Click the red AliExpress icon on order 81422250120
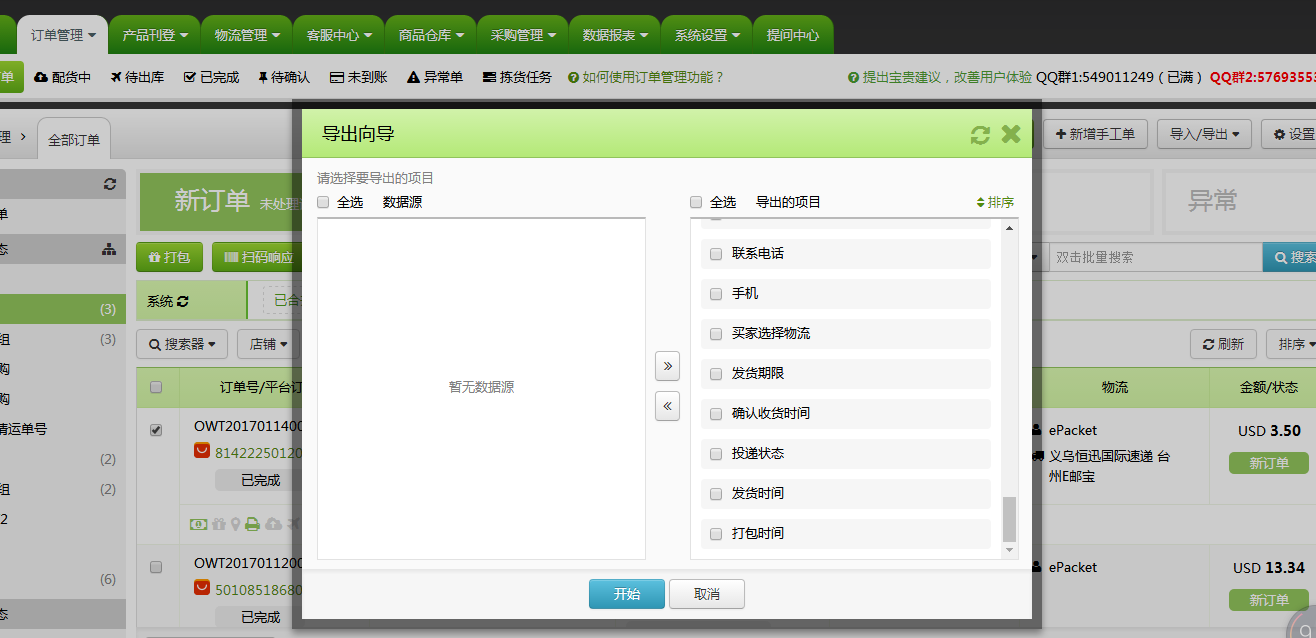The width and height of the screenshot is (1316, 638). tap(202, 452)
